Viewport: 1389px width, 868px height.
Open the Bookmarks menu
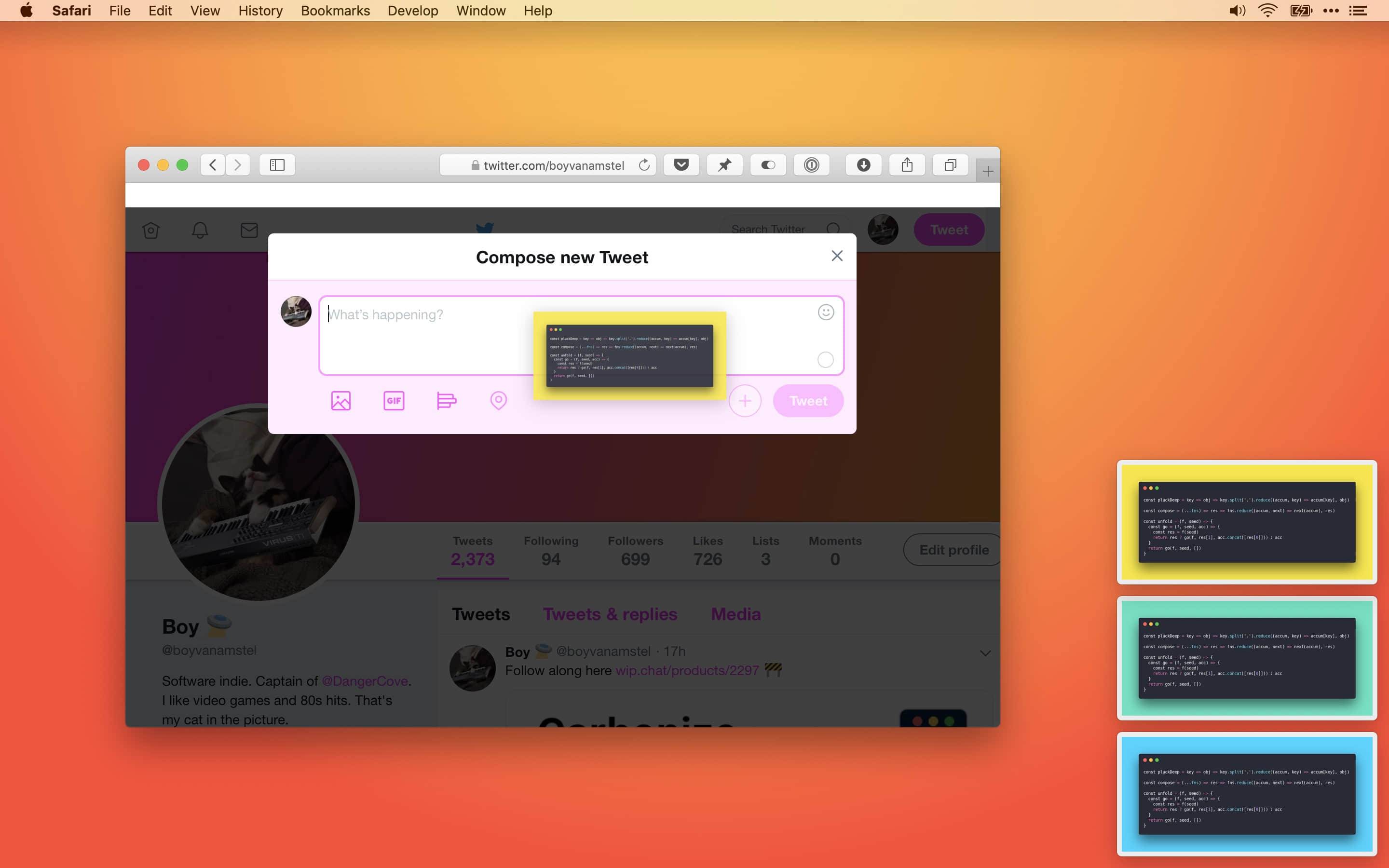[335, 10]
